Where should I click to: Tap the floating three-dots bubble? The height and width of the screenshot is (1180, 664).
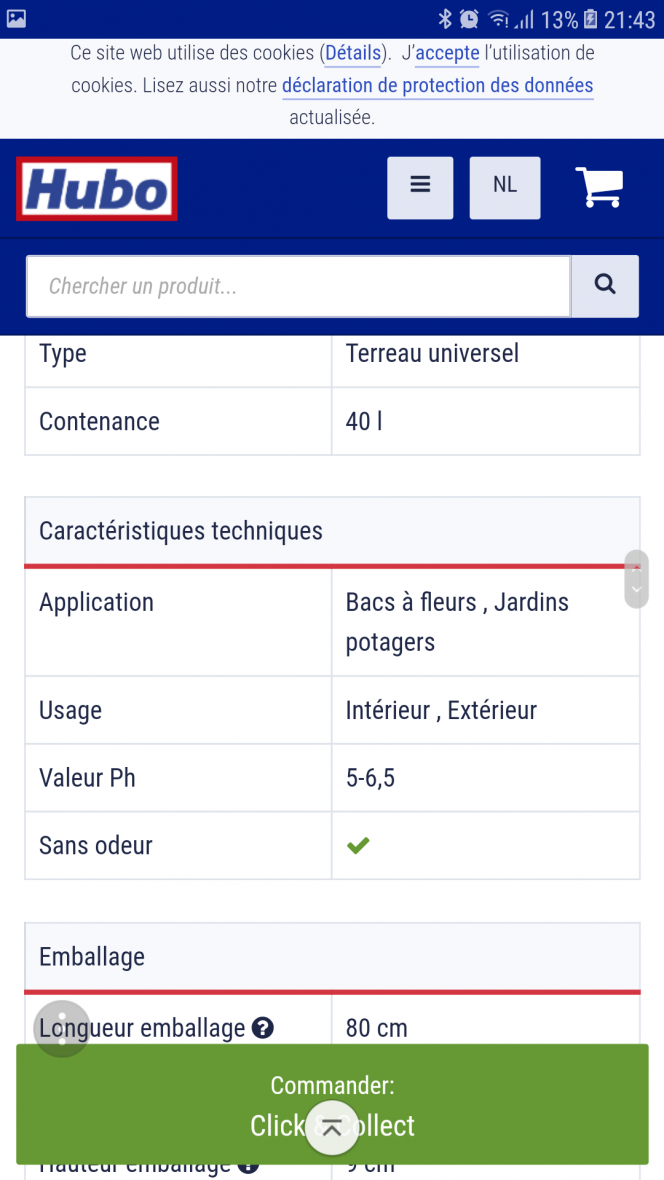[62, 1029]
